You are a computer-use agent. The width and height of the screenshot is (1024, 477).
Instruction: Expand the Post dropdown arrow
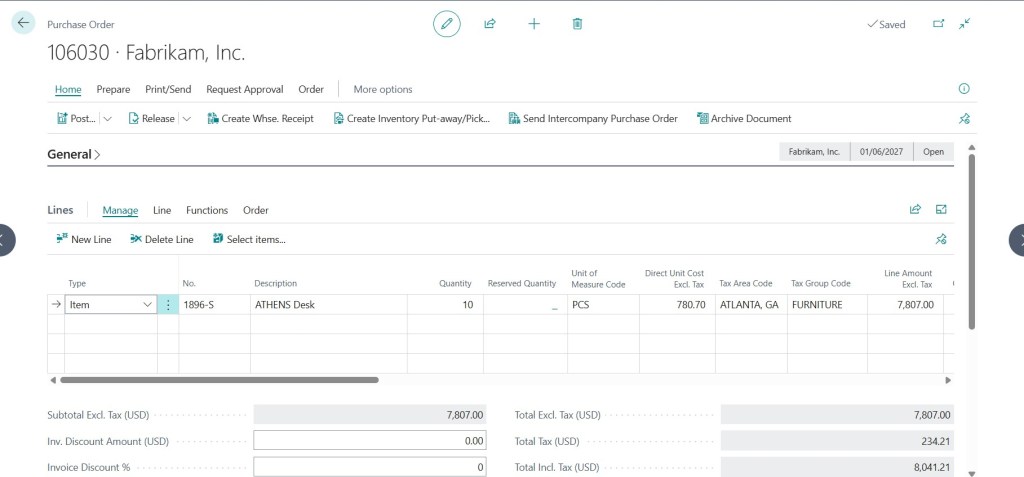[108, 119]
